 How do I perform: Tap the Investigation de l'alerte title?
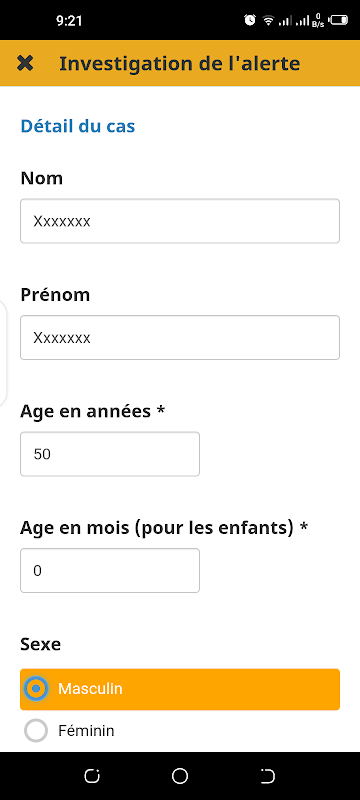pyautogui.click(x=179, y=64)
